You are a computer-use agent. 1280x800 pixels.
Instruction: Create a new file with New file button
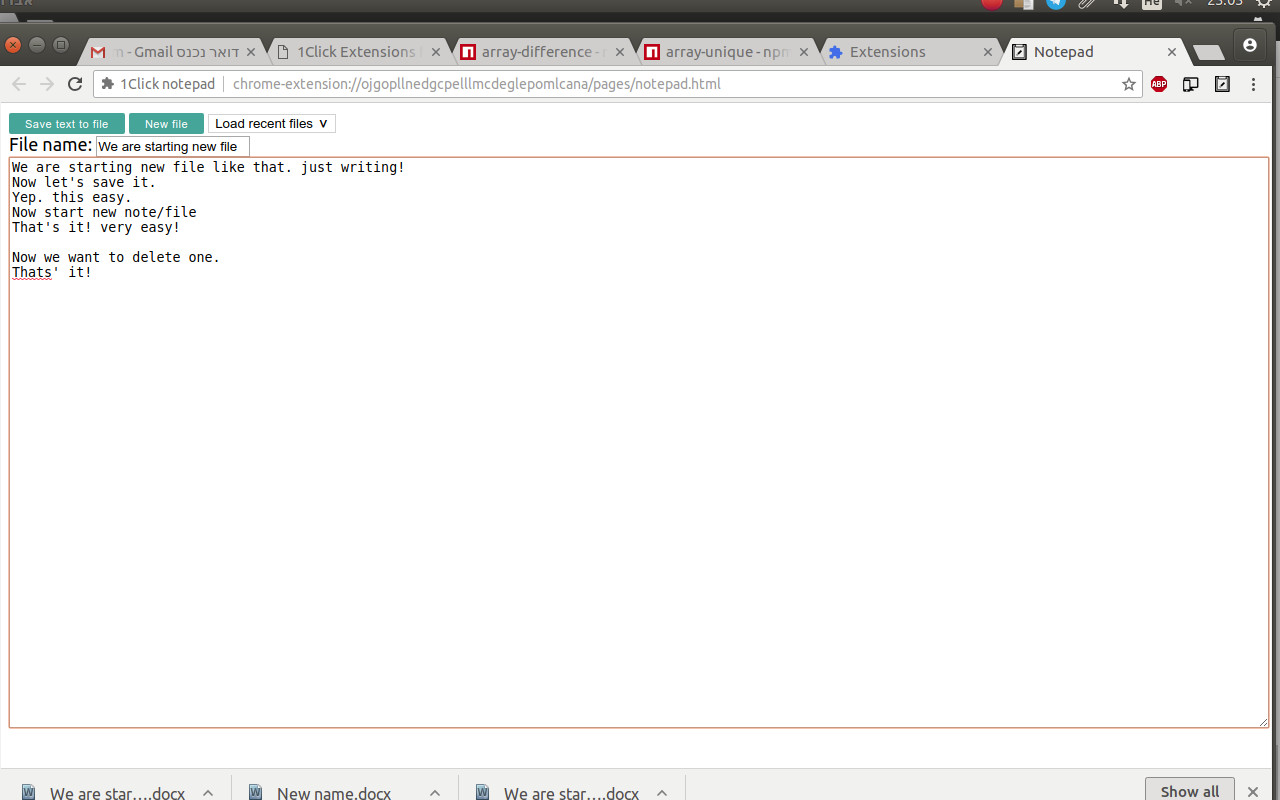click(x=166, y=124)
